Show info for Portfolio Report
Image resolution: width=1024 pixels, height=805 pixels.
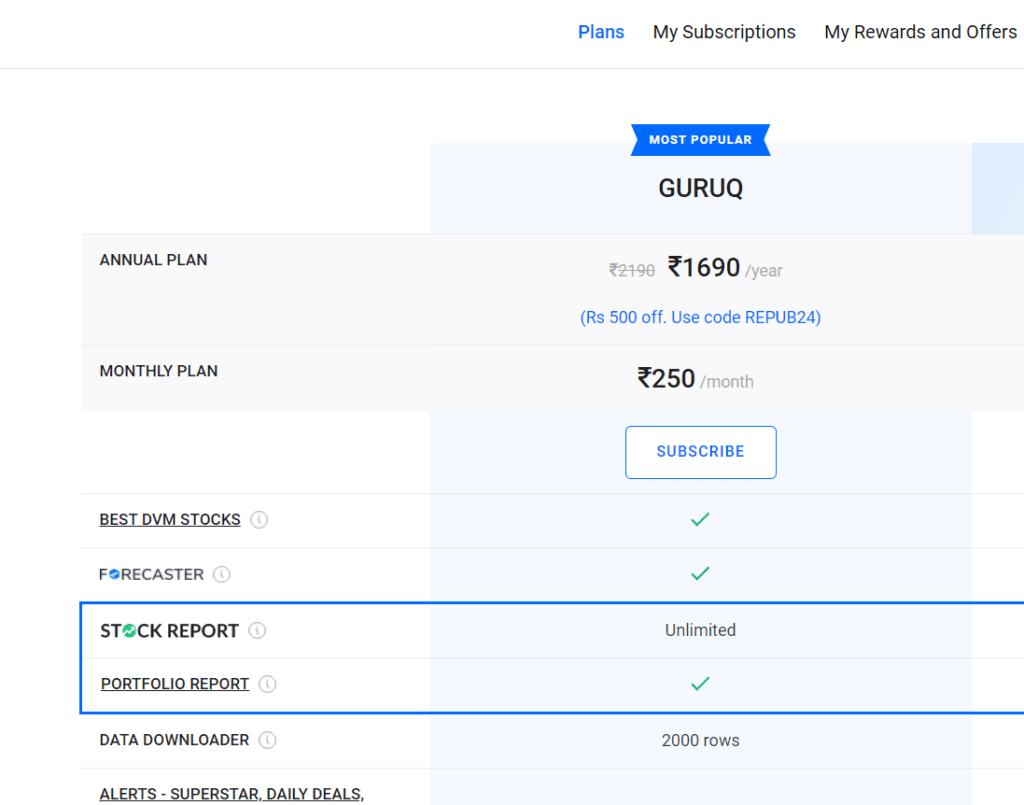(x=268, y=684)
